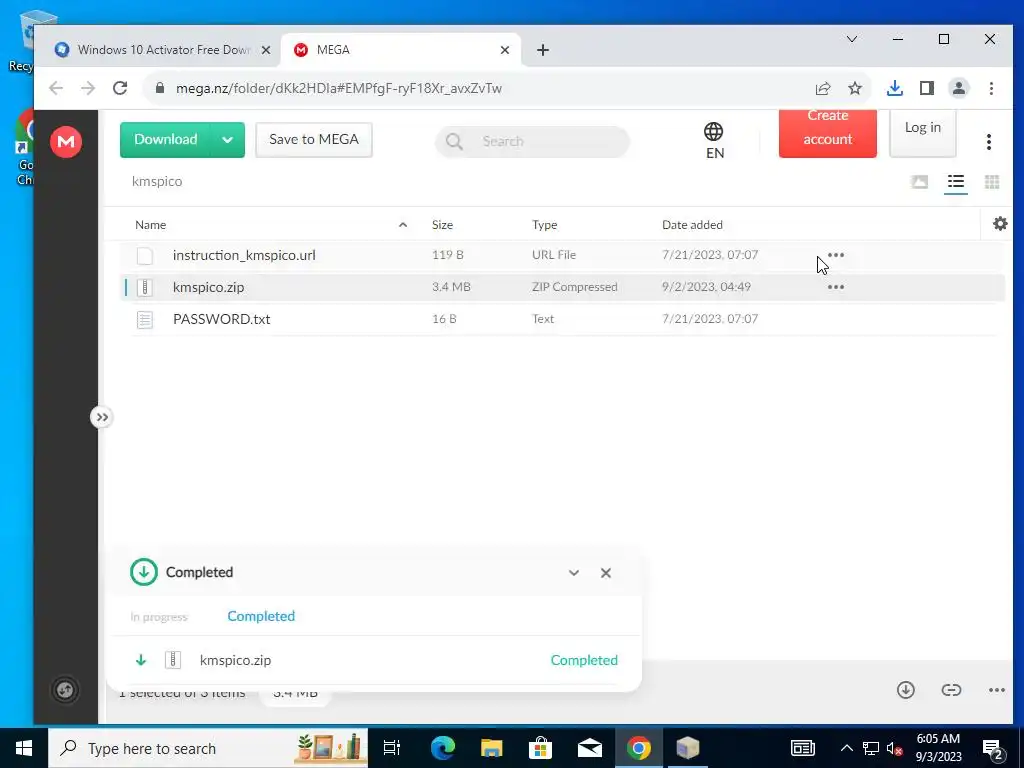1024x768 pixels.
Task: Sort files by Date added column
Action: pos(692,225)
